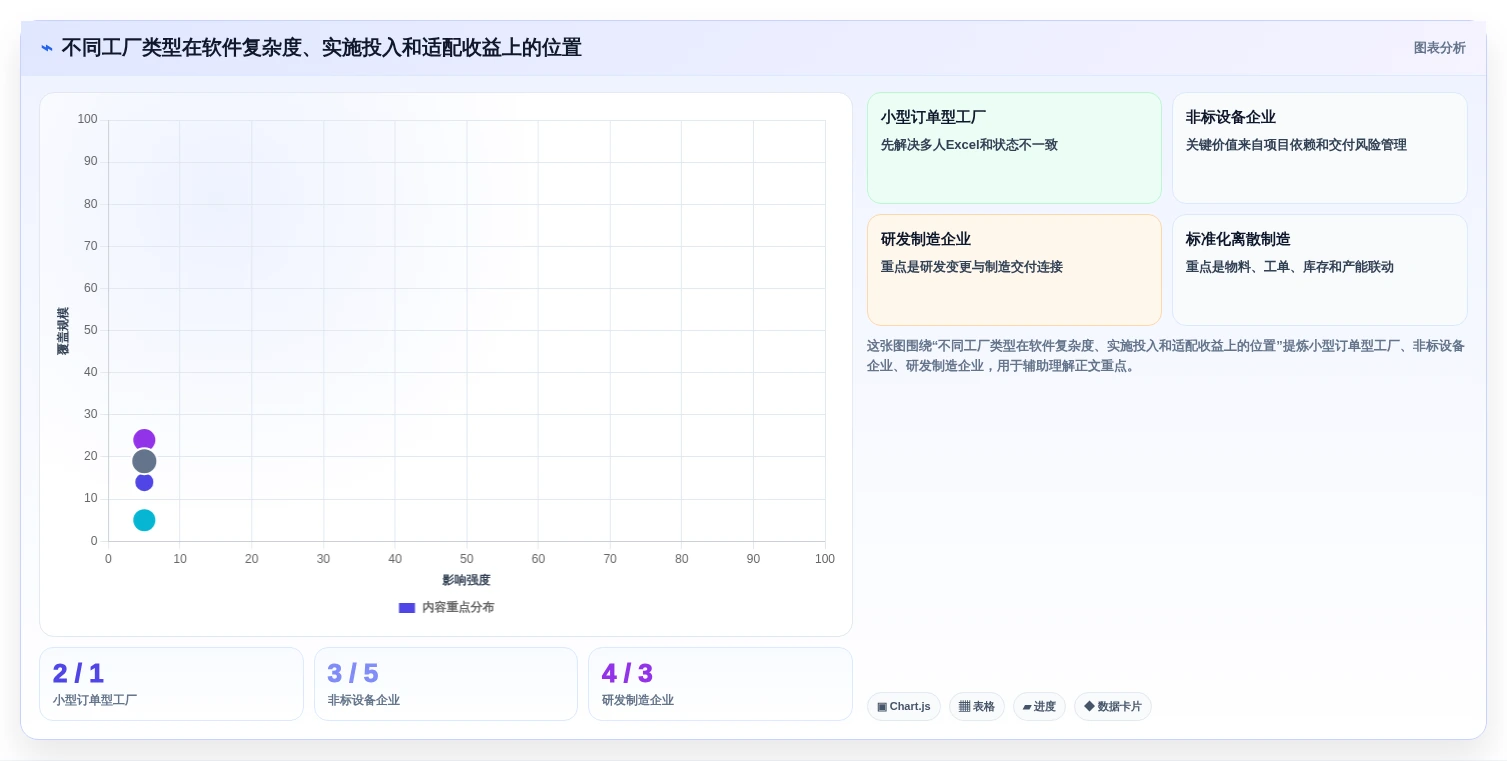This screenshot has height=761, width=1507.
Task: Click the text 重点是研发变更与制造交付连接
Action: [972, 267]
